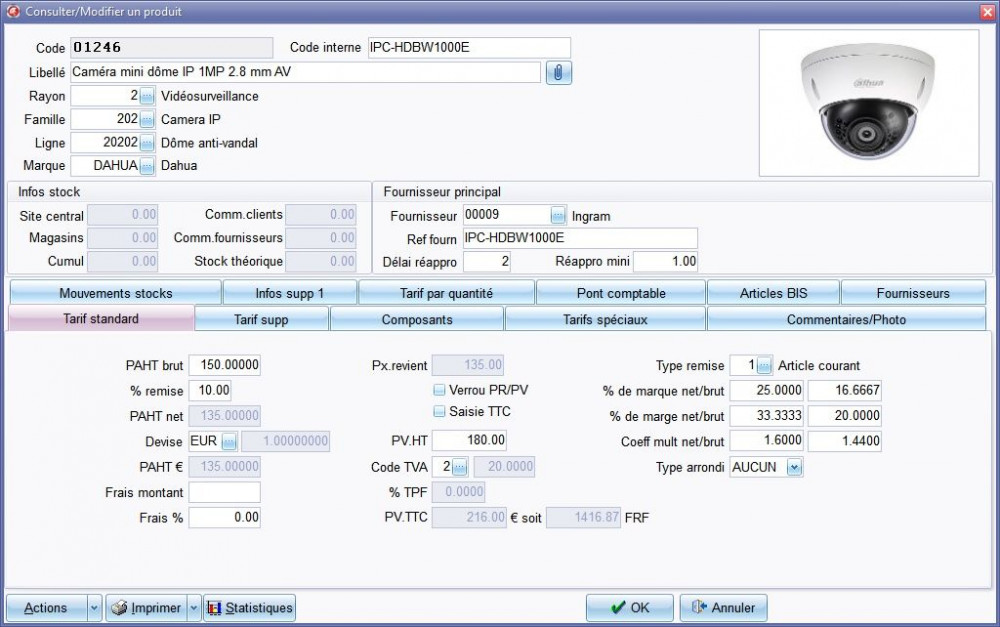1000x627 pixels.
Task: Expand the Imprimer dropdown arrow
Action: (192, 607)
